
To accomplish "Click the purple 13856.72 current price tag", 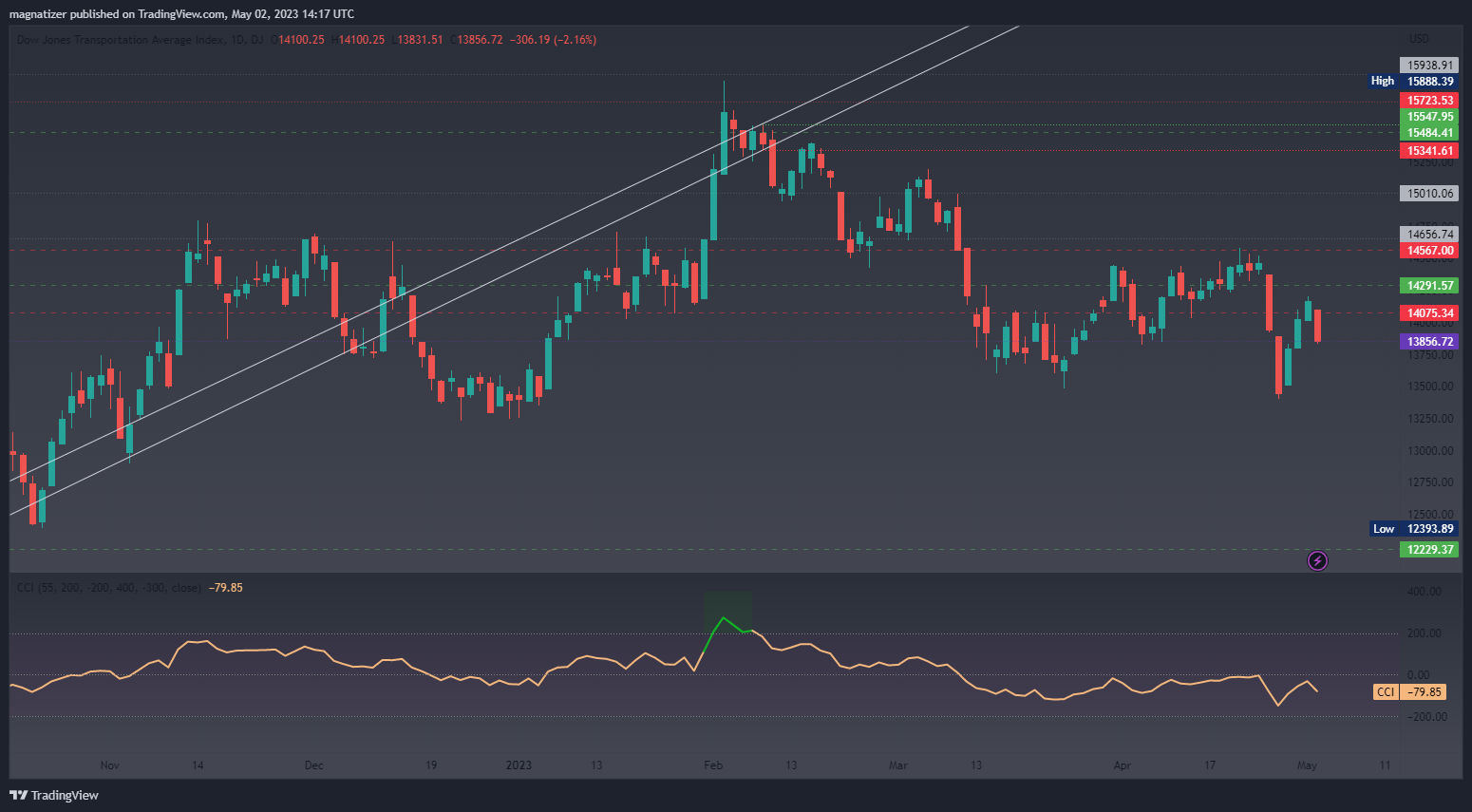I will (1429, 342).
